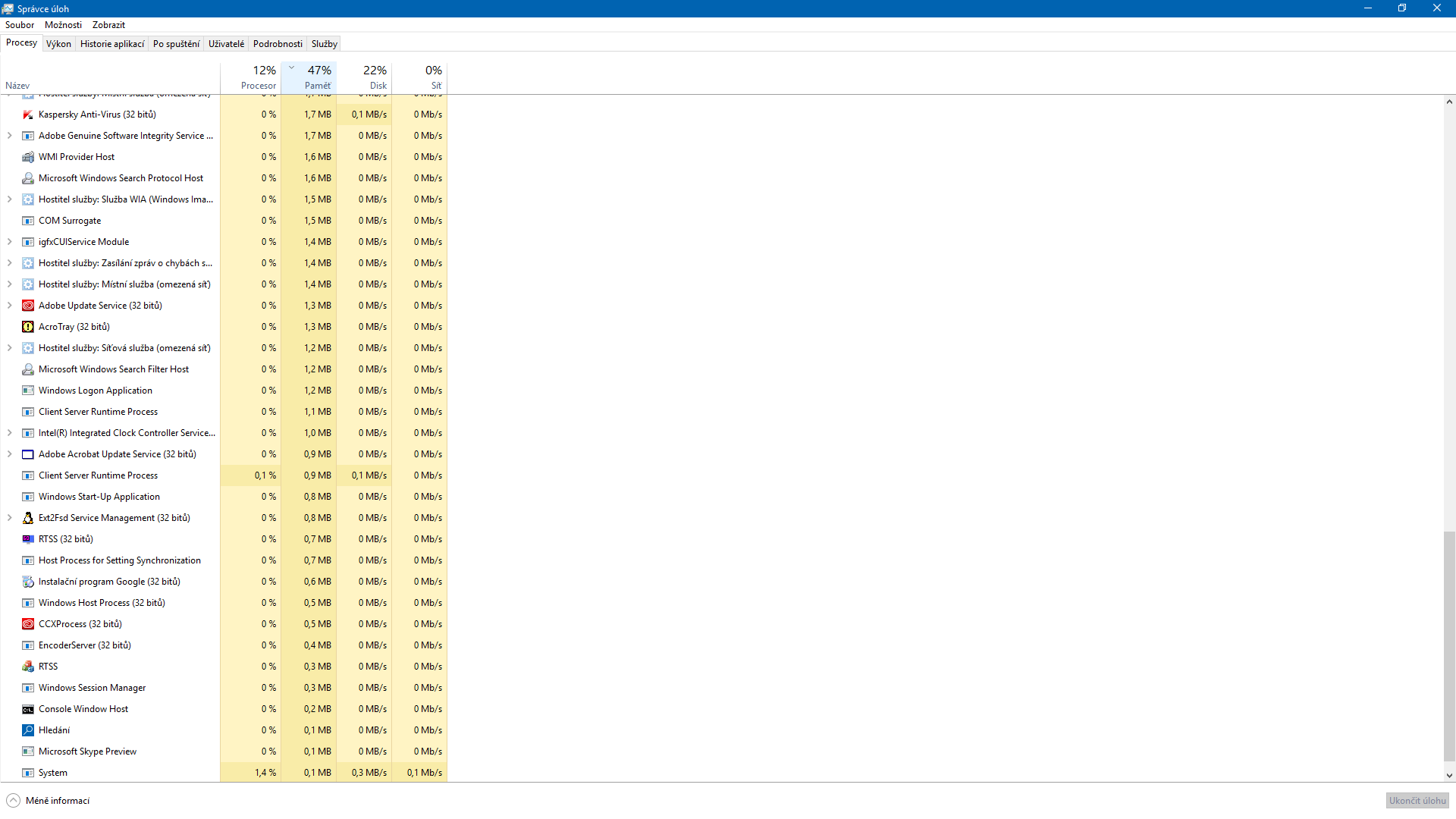The height and width of the screenshot is (819, 1456).
Task: Click the Windows Logon Application icon
Action: 28,391
